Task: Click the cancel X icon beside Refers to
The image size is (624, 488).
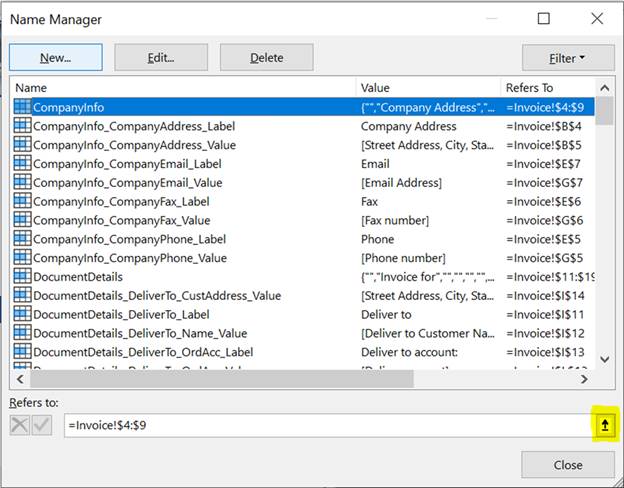Action: click(20, 426)
